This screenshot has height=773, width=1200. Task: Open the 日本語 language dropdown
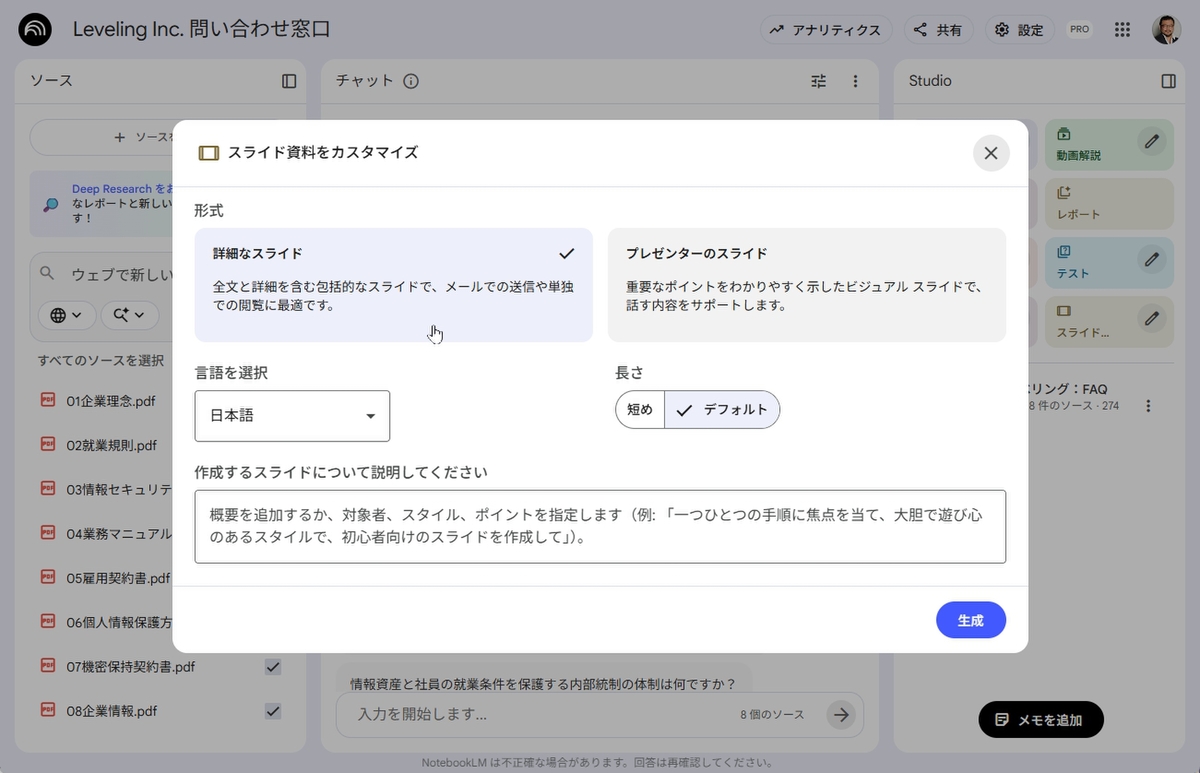point(292,416)
